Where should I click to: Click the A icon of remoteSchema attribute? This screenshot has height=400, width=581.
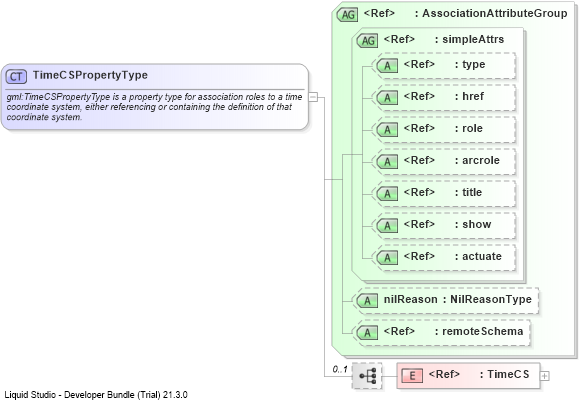pos(368,333)
